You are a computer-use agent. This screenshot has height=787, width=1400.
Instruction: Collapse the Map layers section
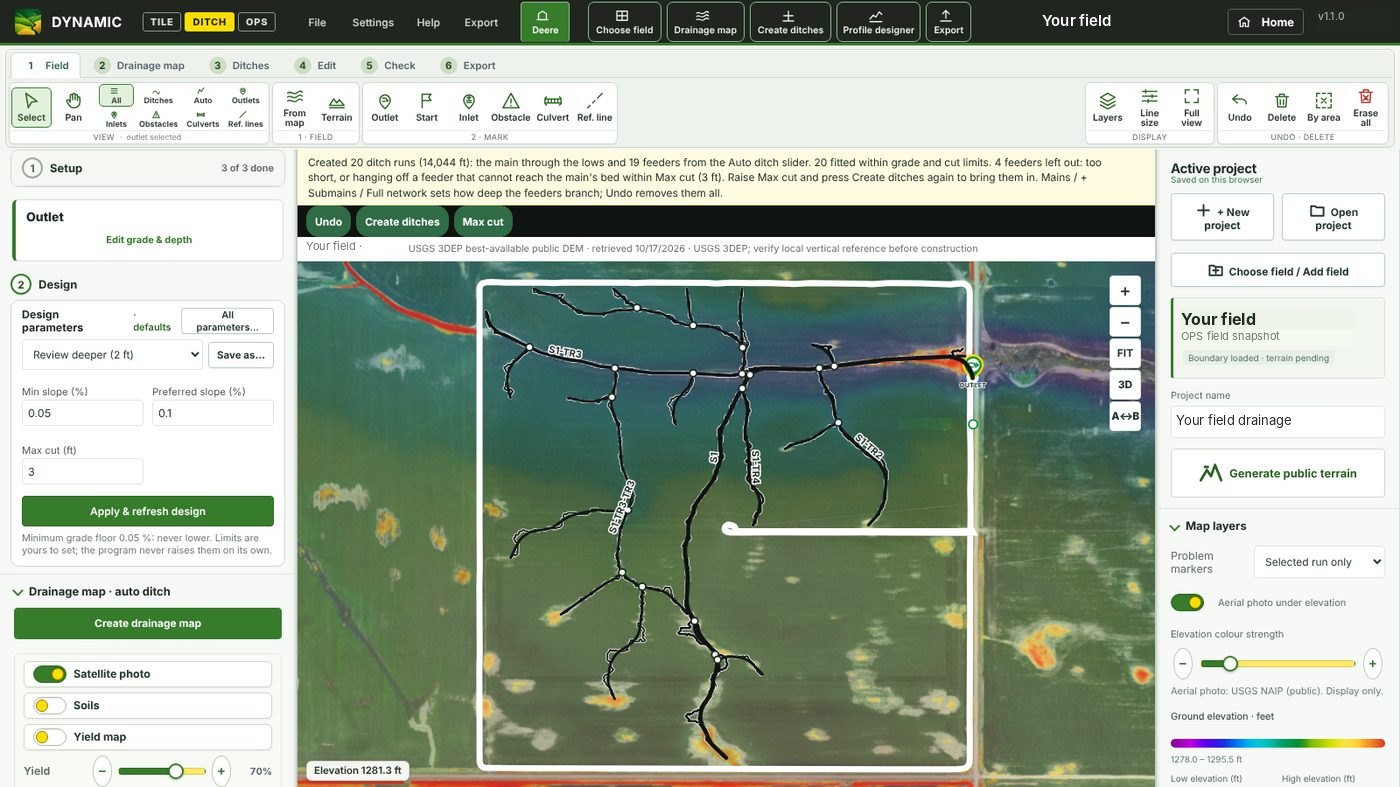(x=1175, y=527)
